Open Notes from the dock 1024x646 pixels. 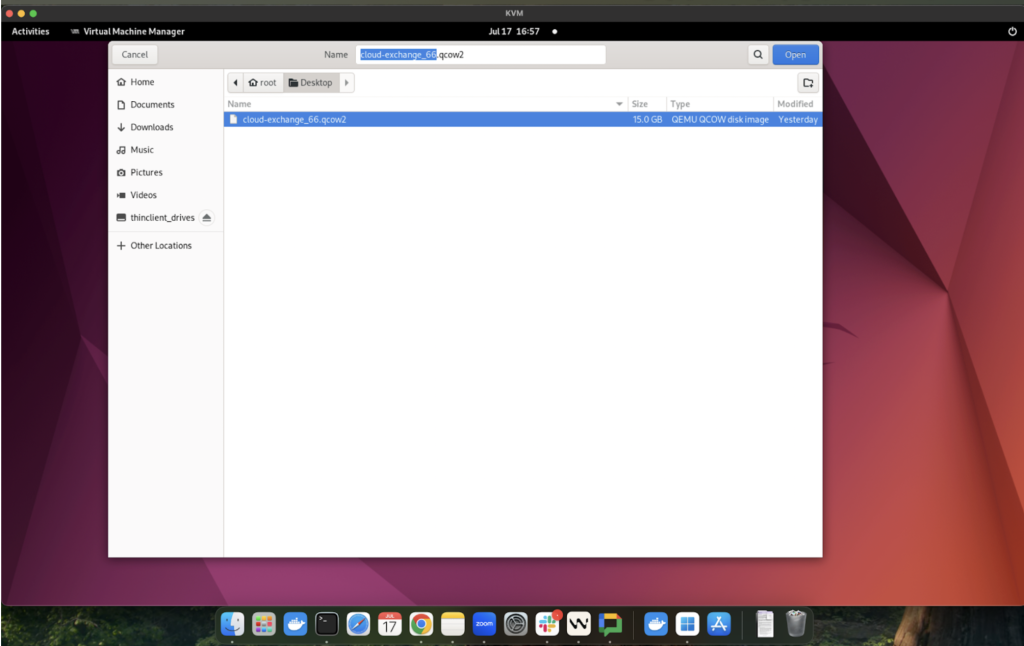click(x=453, y=624)
